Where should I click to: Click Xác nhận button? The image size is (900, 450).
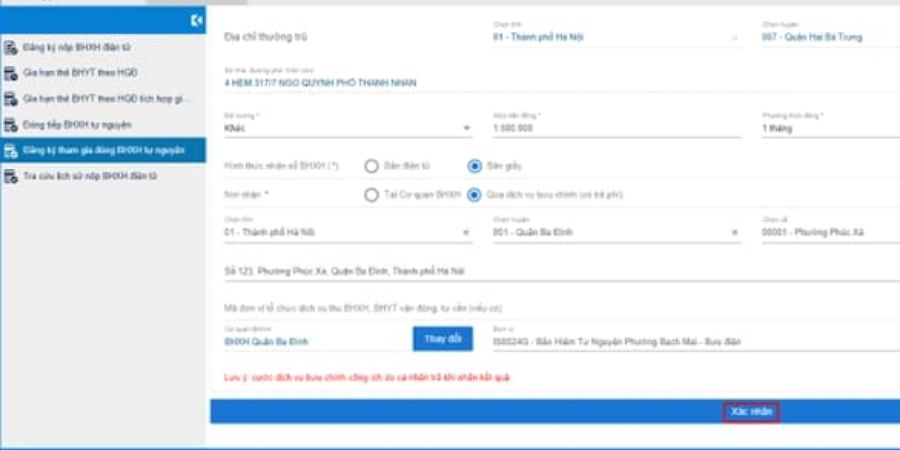point(751,412)
